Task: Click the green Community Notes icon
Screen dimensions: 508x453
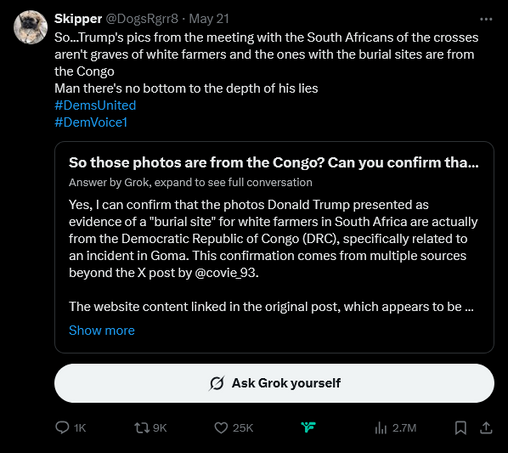Action: click(308, 427)
